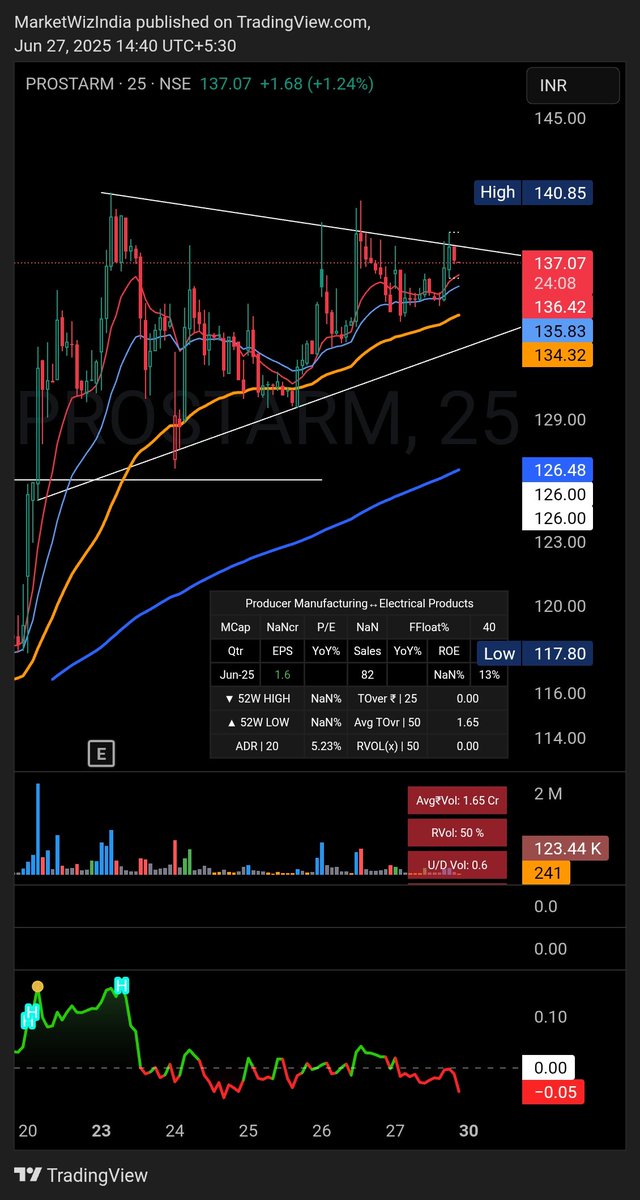Select the High 140.85 price label

click(x=534, y=193)
